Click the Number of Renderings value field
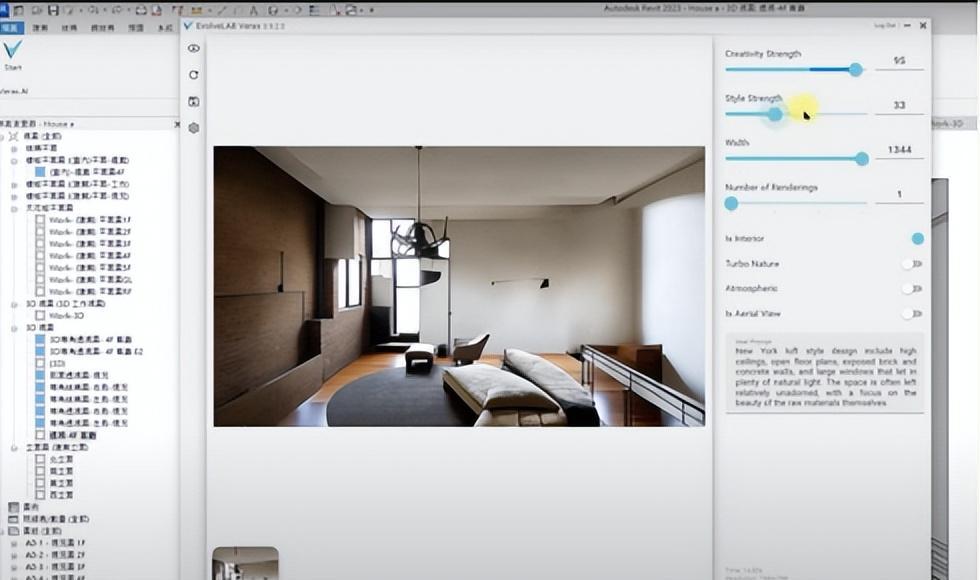Viewport: 980px width, 580px height. coord(899,194)
